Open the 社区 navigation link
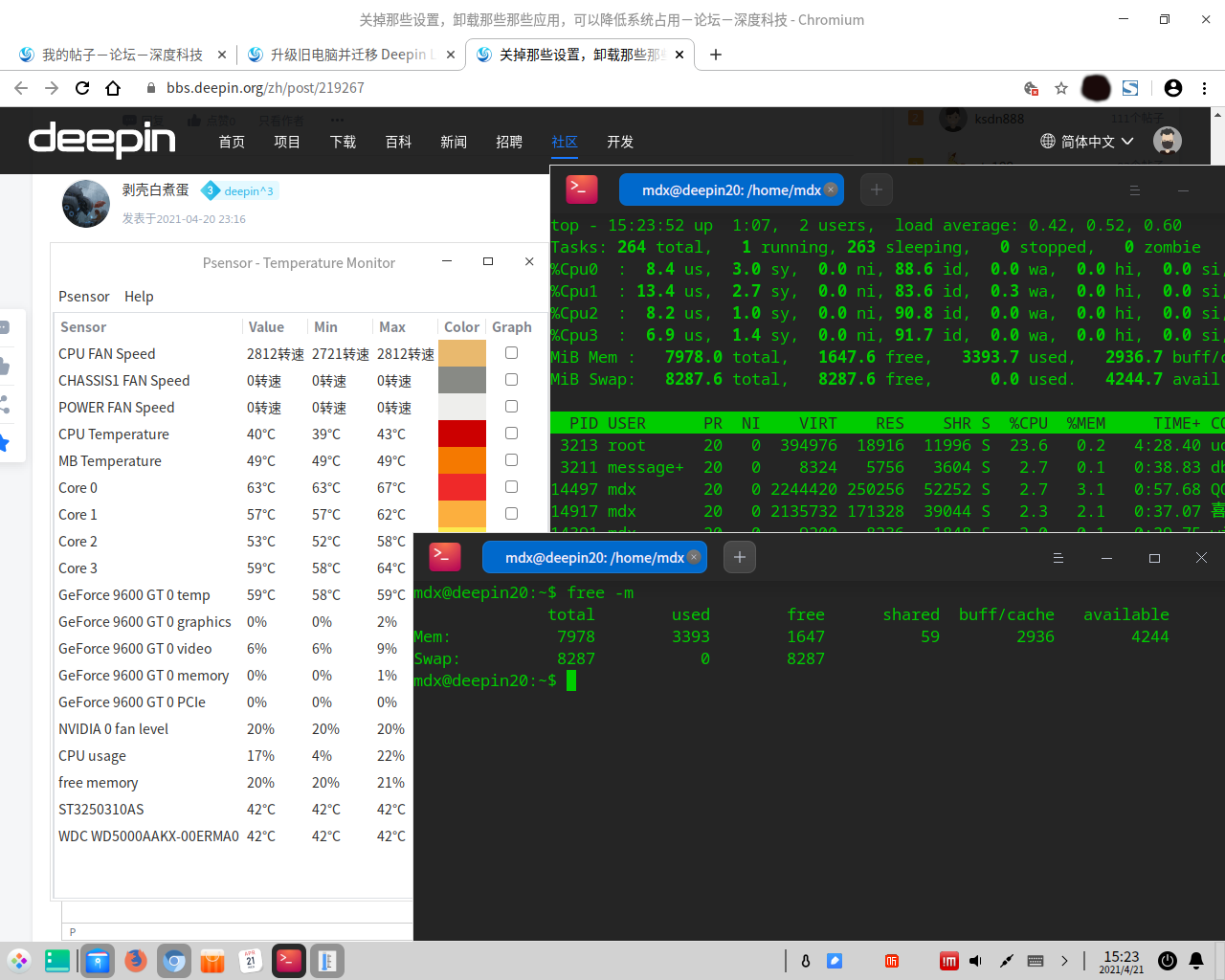The image size is (1225, 980). (565, 142)
